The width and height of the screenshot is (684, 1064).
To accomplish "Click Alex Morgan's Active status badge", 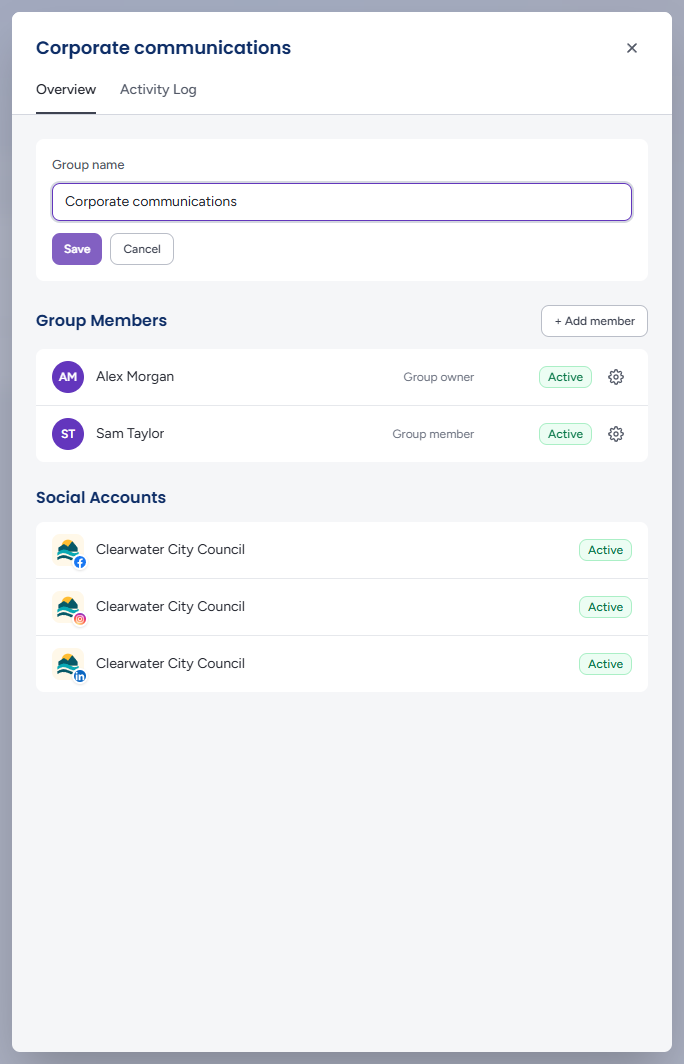I will (x=565, y=377).
